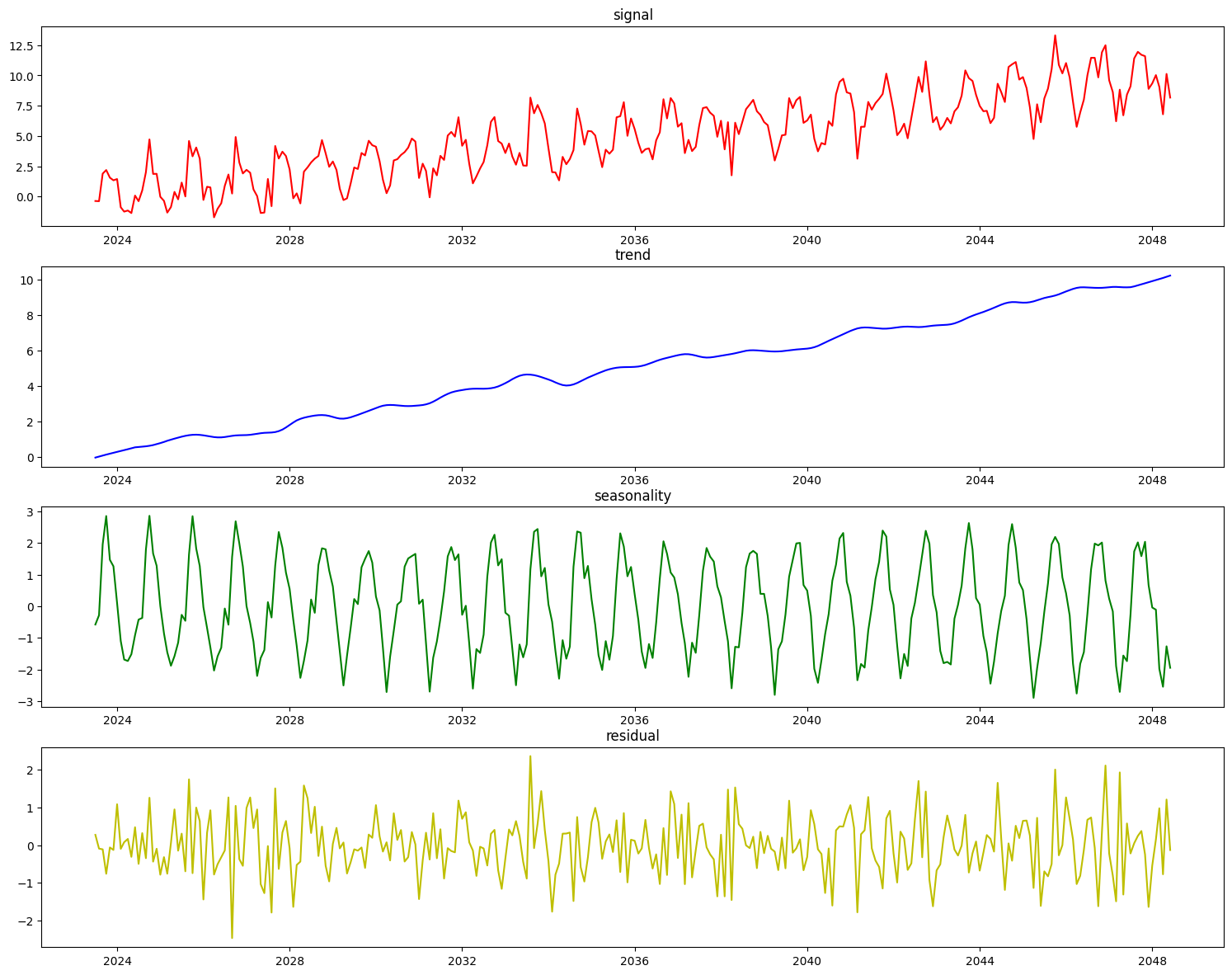Select the 6 y-axis label on trend plot

30,351
